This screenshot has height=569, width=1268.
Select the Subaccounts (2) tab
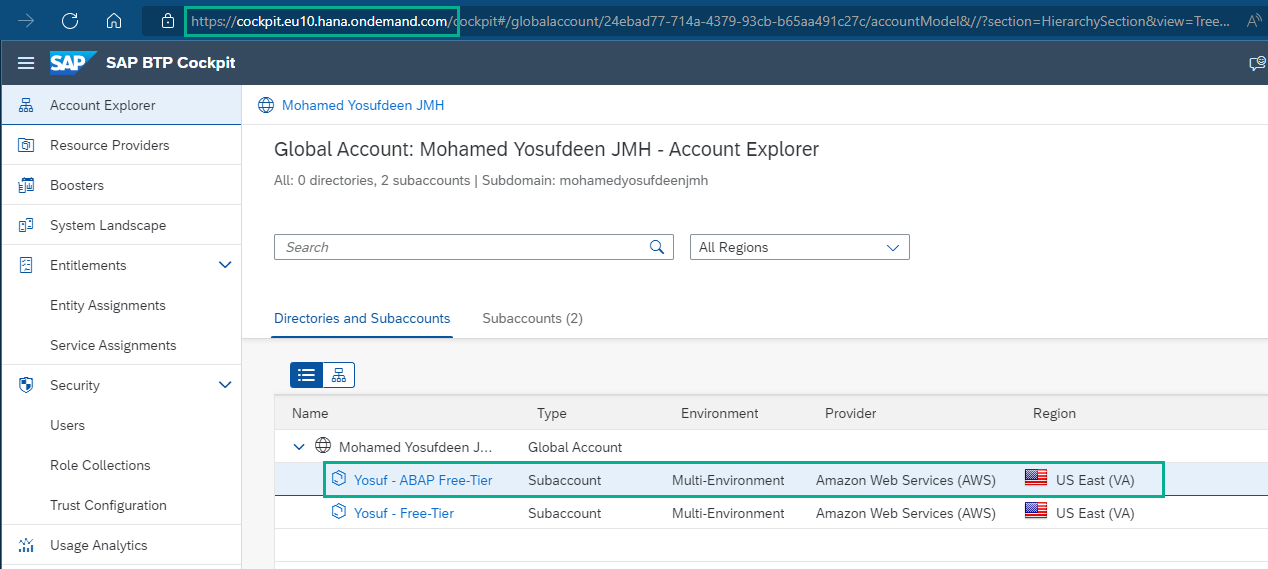point(532,318)
